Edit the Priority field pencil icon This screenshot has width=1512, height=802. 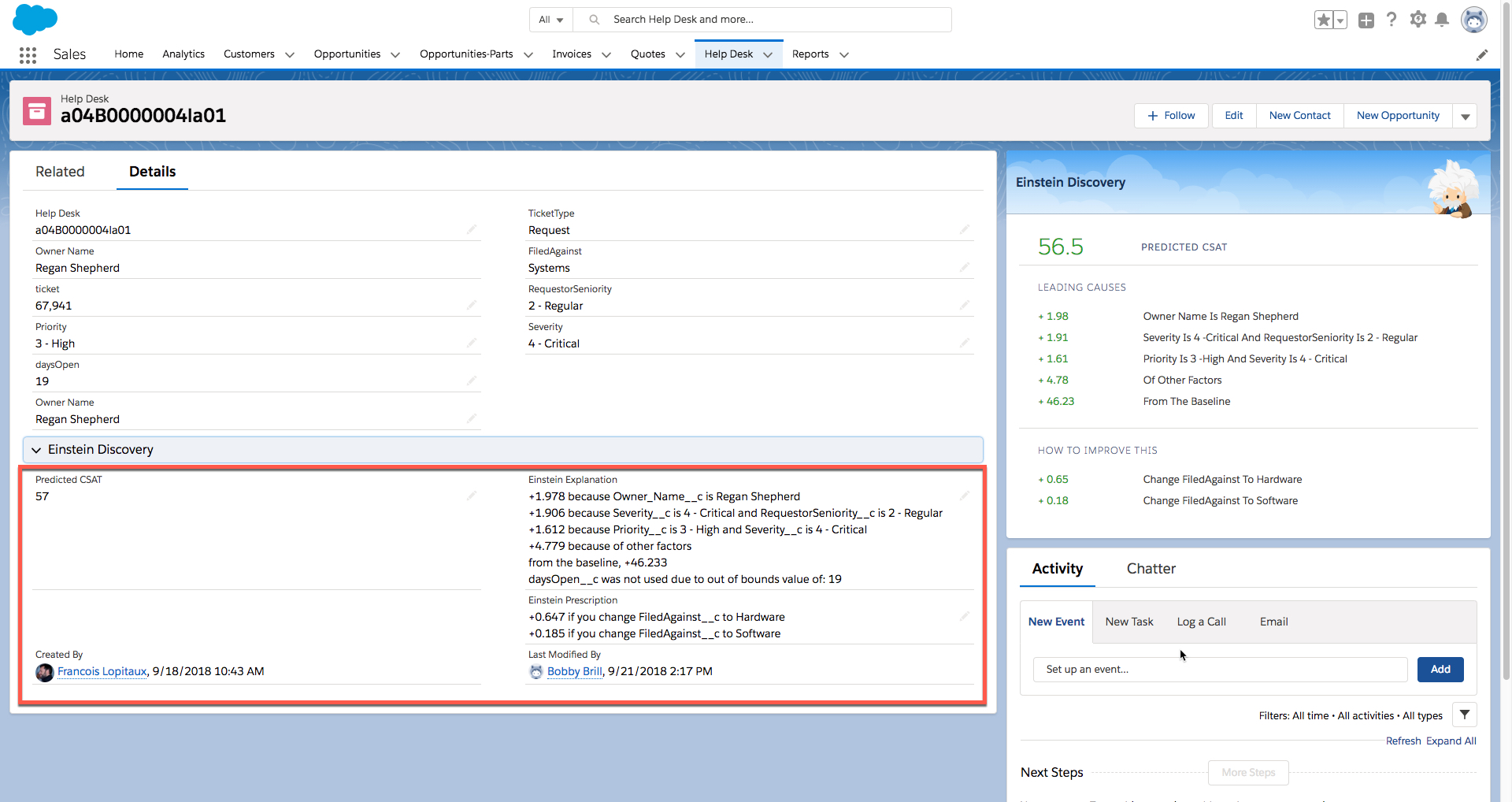[x=472, y=343]
